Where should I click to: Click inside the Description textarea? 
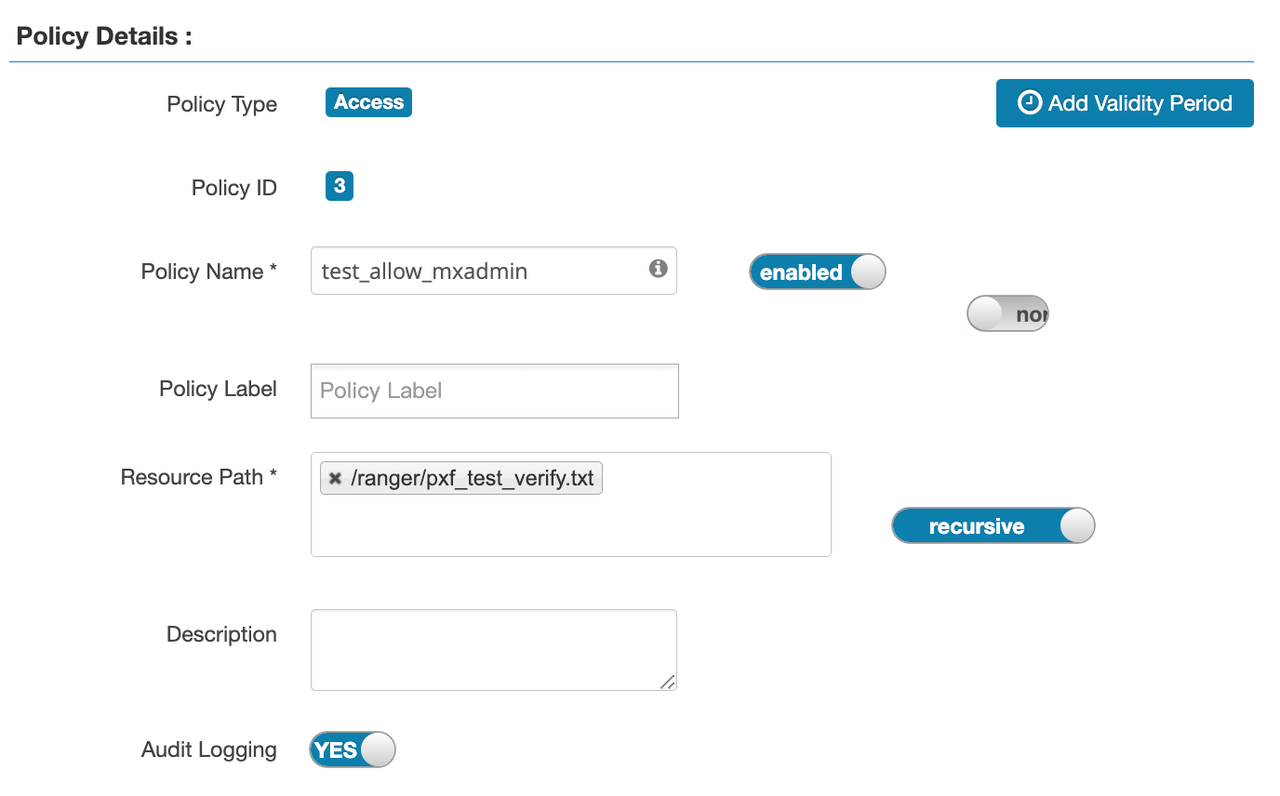click(494, 650)
